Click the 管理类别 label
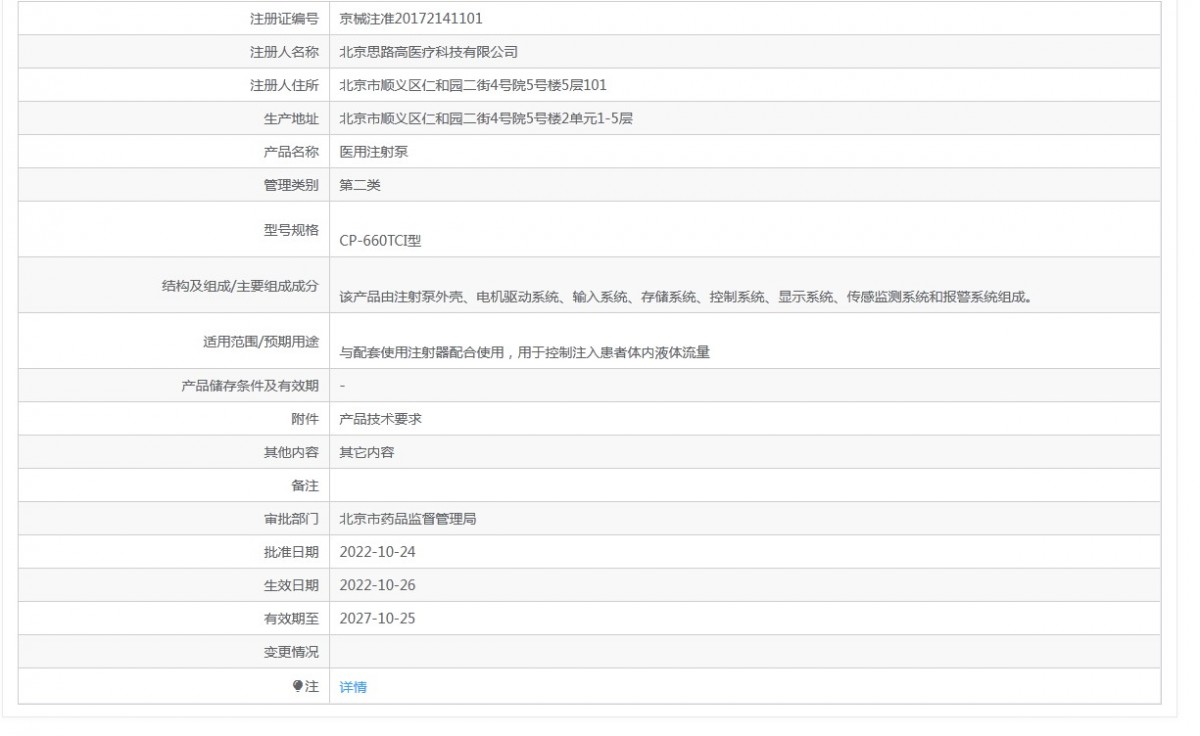This screenshot has height=736, width=1200. 291,185
